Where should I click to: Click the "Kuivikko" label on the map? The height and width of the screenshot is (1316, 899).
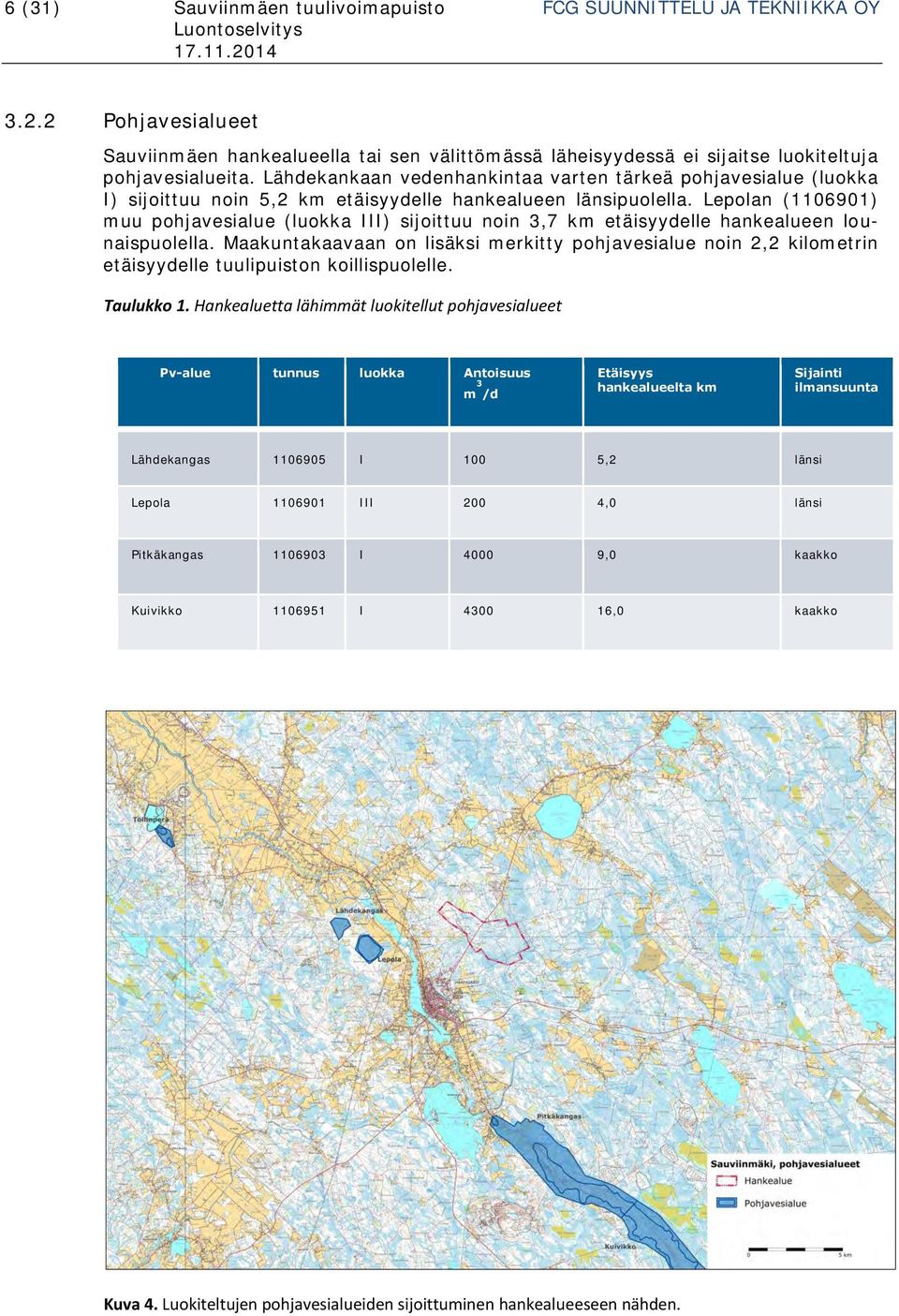pyautogui.click(x=620, y=1247)
